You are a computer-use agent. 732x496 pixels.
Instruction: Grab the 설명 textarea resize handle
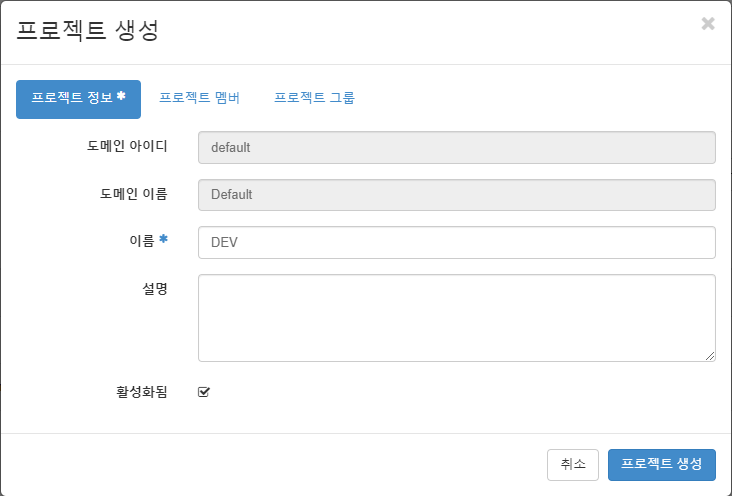click(710, 356)
